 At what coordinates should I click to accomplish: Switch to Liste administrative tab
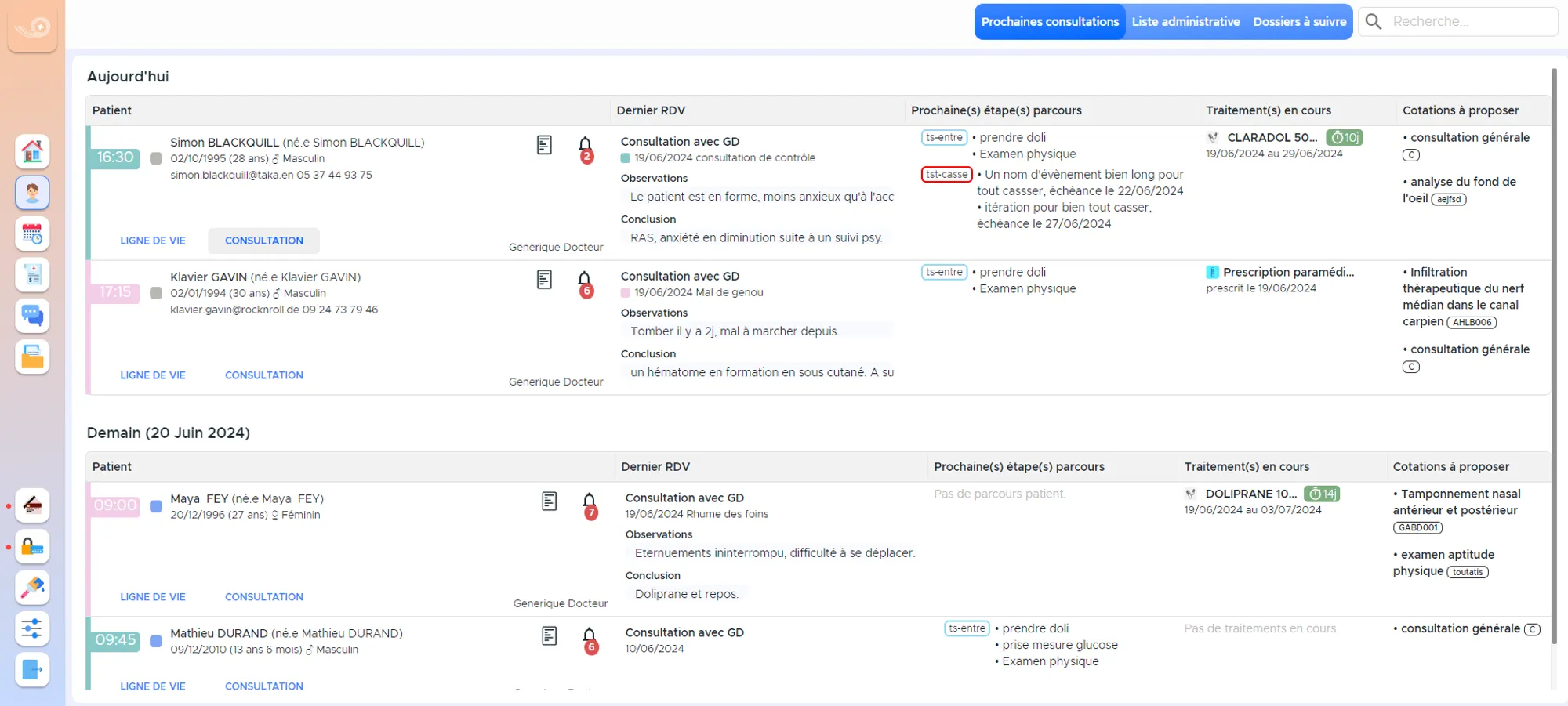[x=1185, y=22]
